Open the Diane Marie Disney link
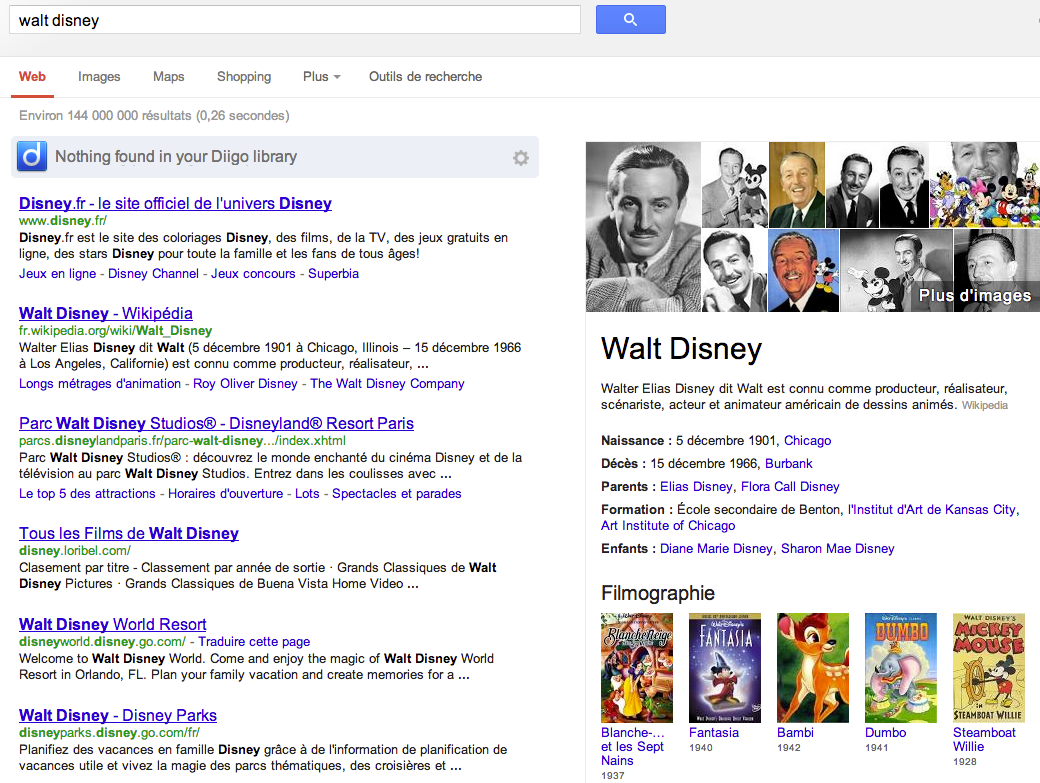The height and width of the screenshot is (783, 1040). 716,549
